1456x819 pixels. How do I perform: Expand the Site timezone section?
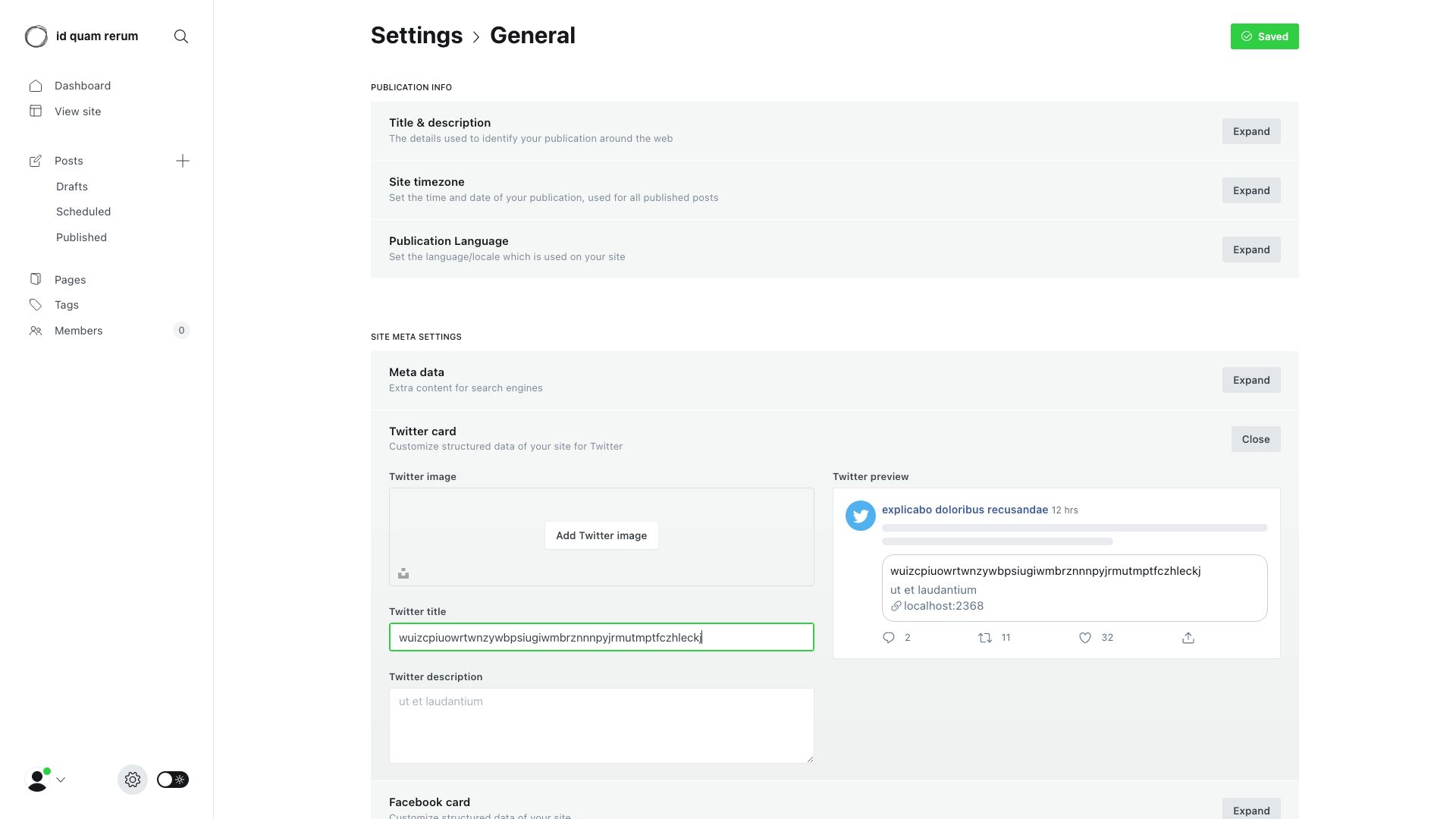(1250, 190)
